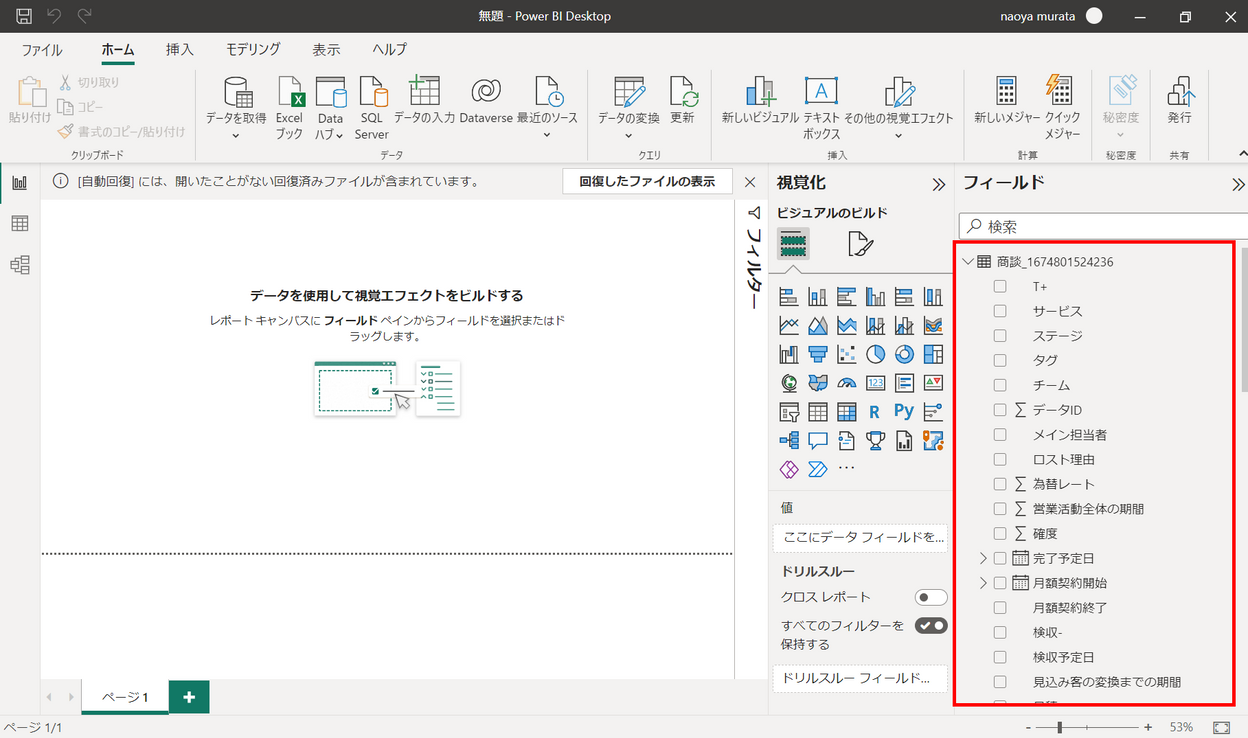Expand the 月額契約開始 date hierarchy
The image size is (1248, 738).
pos(983,583)
